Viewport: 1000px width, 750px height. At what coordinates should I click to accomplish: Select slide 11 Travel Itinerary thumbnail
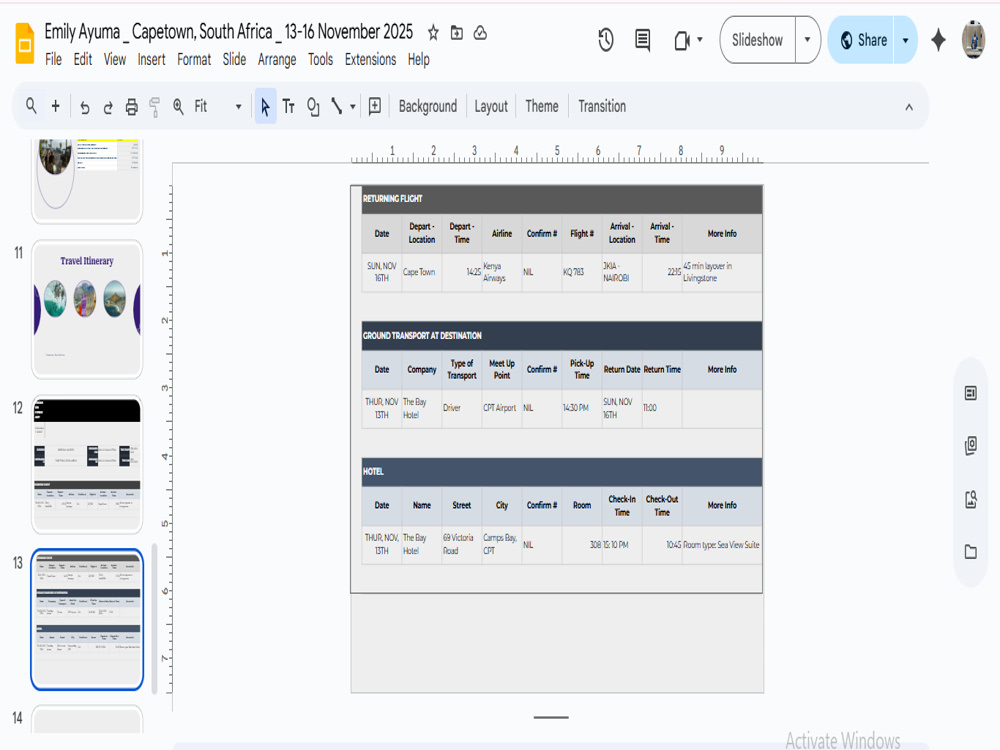[x=87, y=309]
